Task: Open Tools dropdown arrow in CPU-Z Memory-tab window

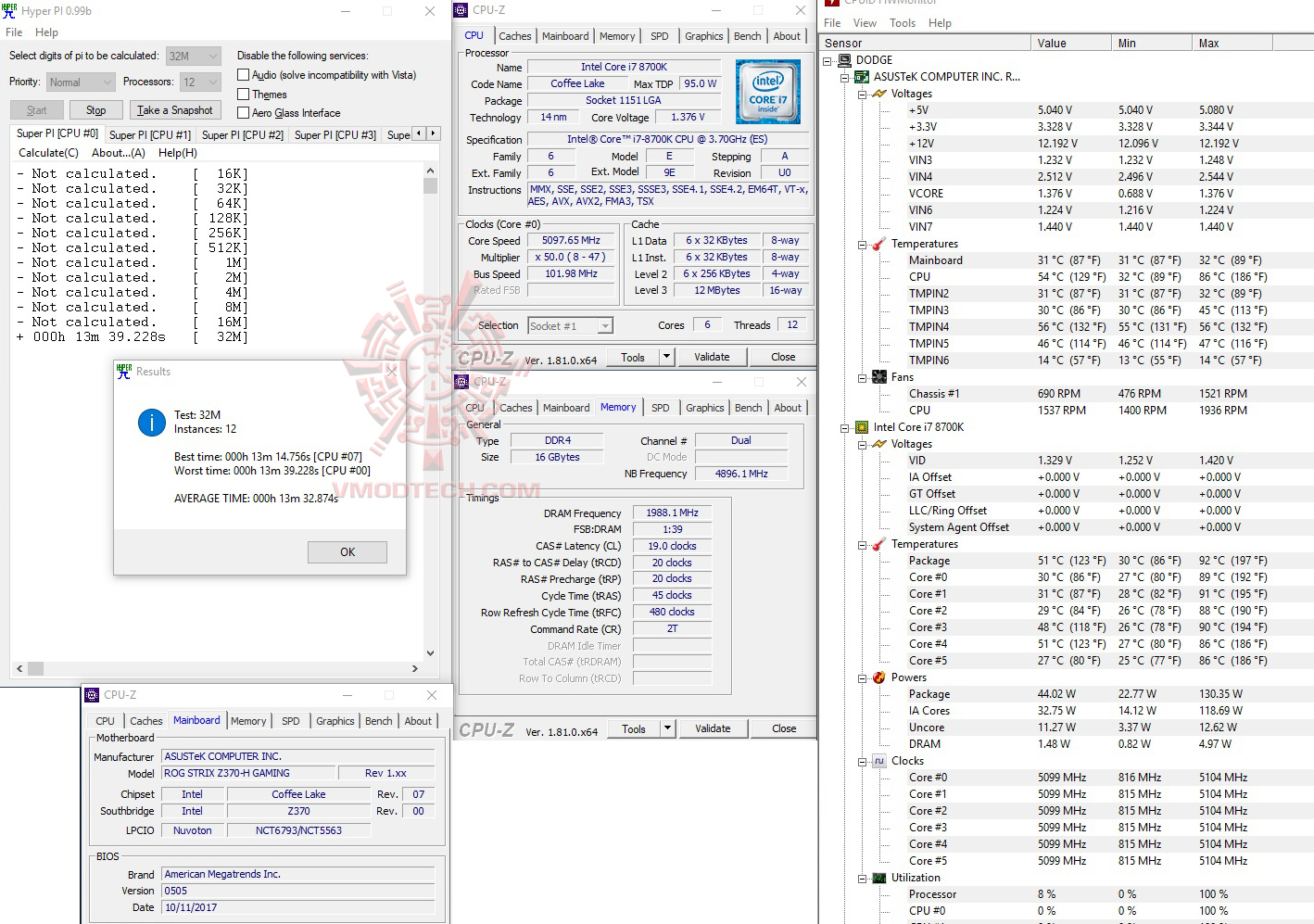Action: [x=667, y=728]
